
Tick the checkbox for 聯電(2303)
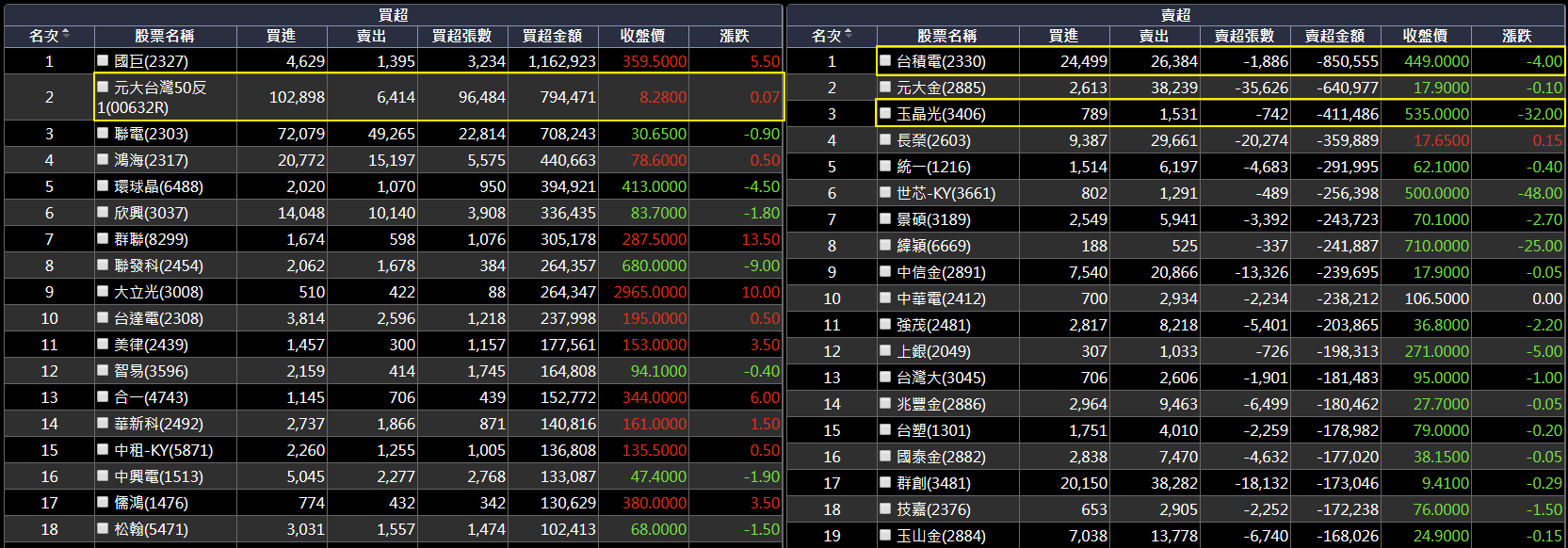pyautogui.click(x=103, y=133)
